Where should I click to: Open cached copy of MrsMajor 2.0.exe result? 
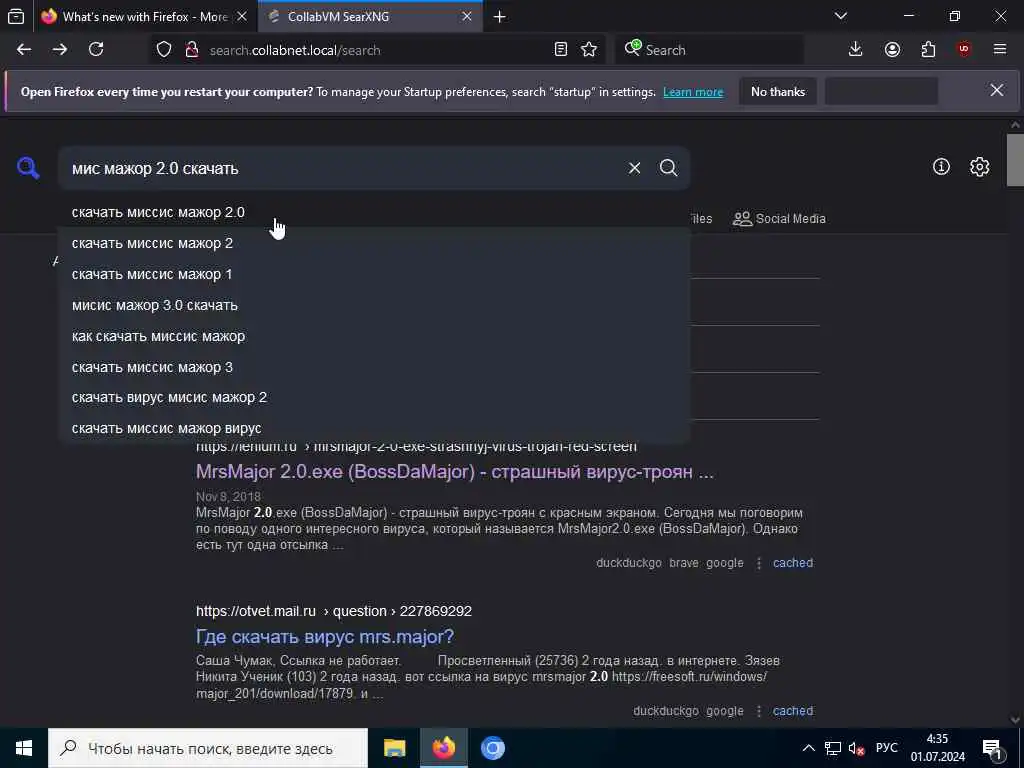click(793, 563)
